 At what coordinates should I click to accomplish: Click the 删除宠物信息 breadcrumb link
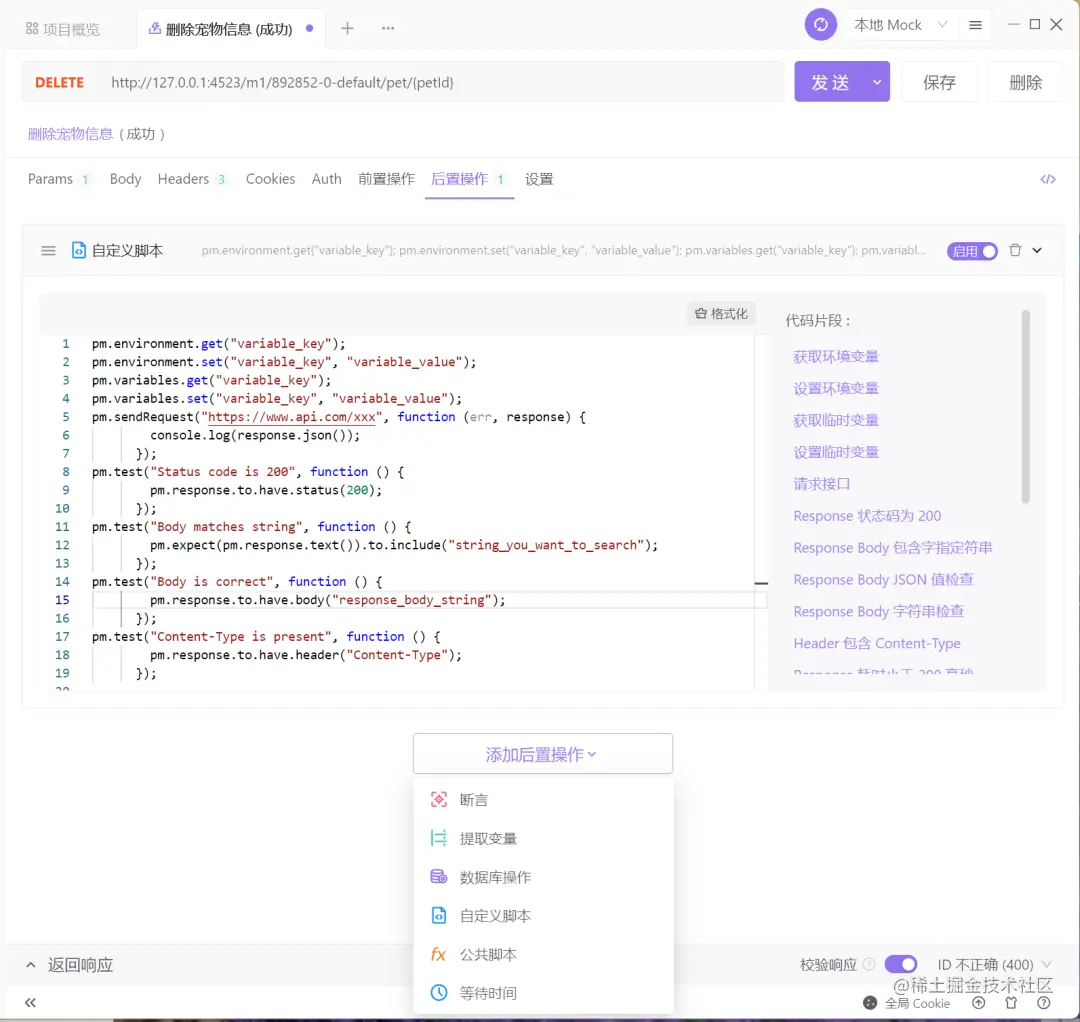pos(70,134)
